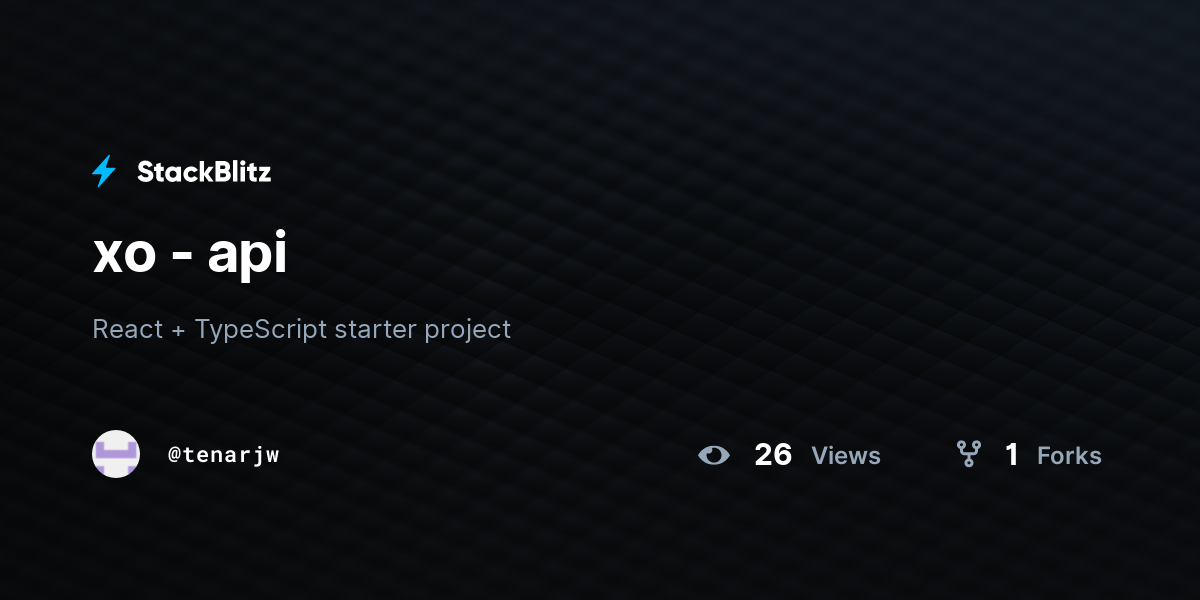Click the view count number 26
Viewport: 1200px width, 600px height.
pyautogui.click(x=773, y=455)
